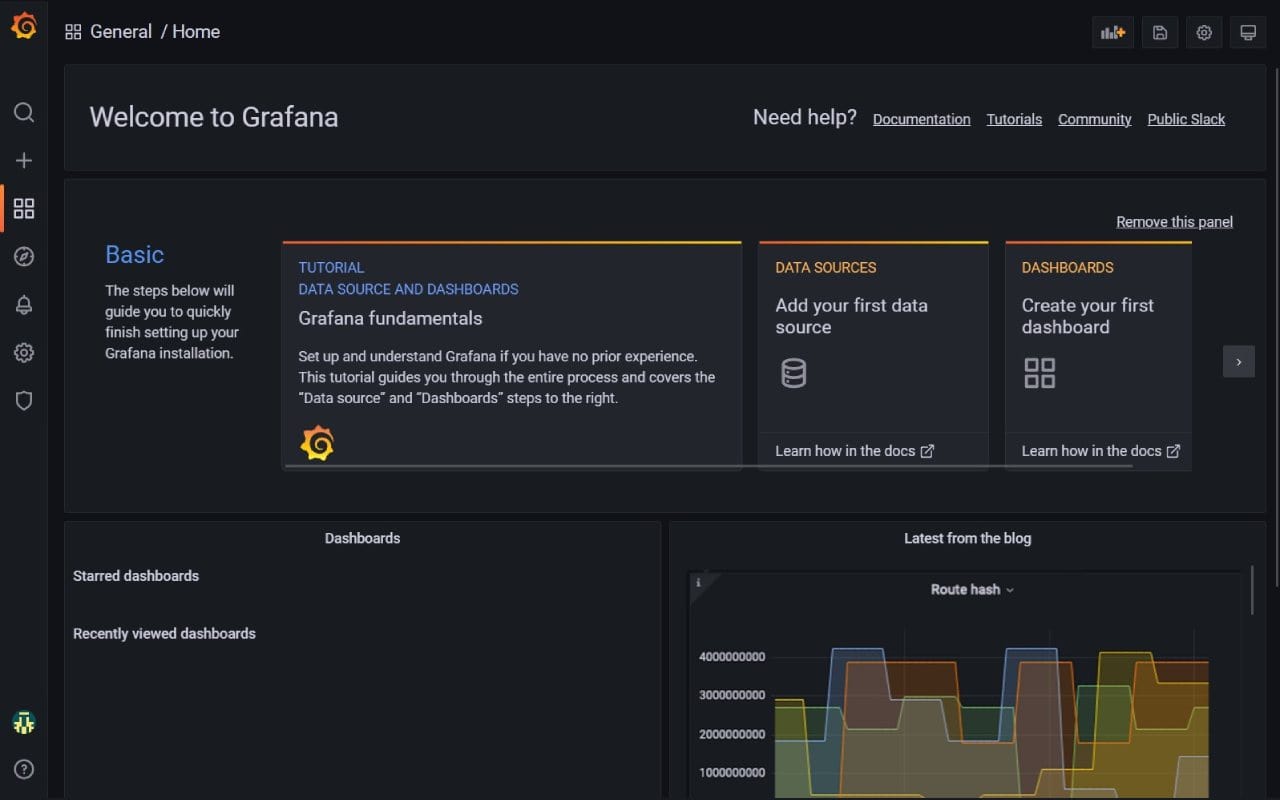Click the plus icon to create new content
The width and height of the screenshot is (1280, 800).
pos(24,160)
